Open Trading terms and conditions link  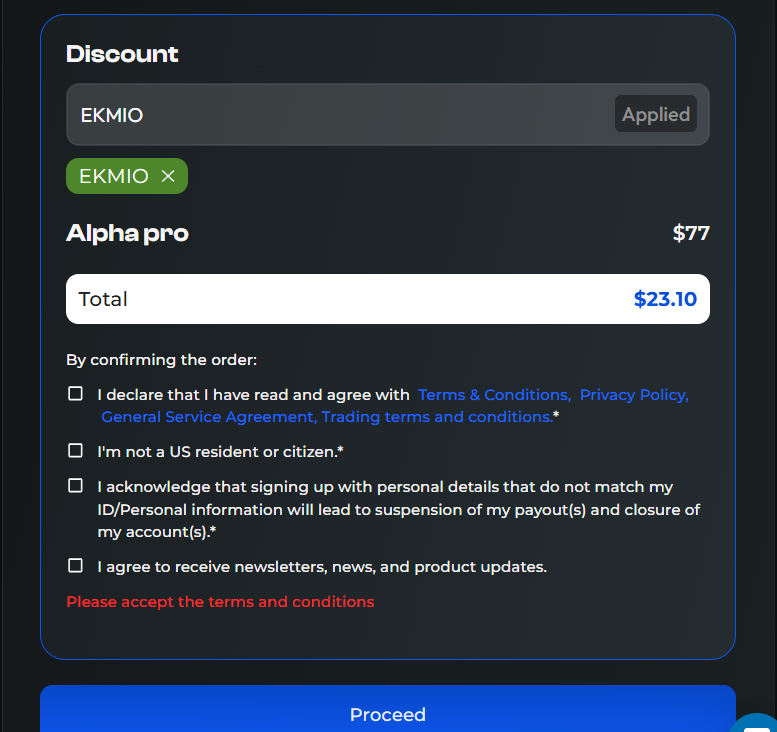coord(438,417)
